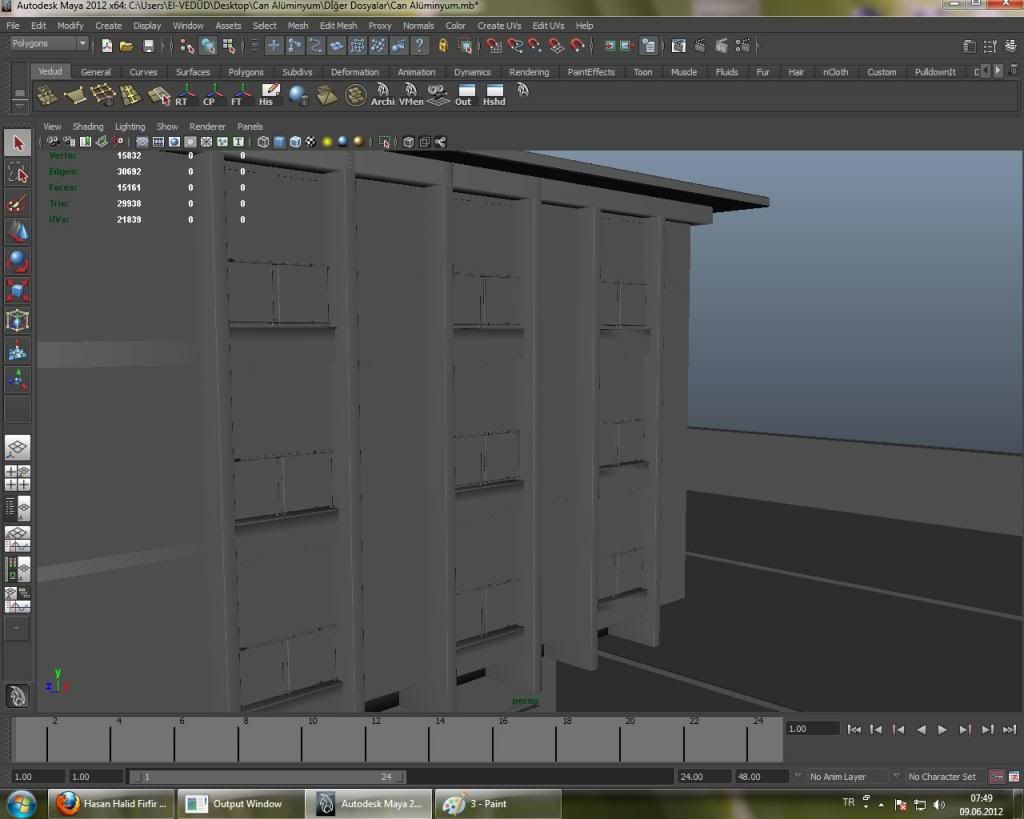This screenshot has width=1024, height=819.
Task: Show hidden system tray icons
Action: coord(881,805)
